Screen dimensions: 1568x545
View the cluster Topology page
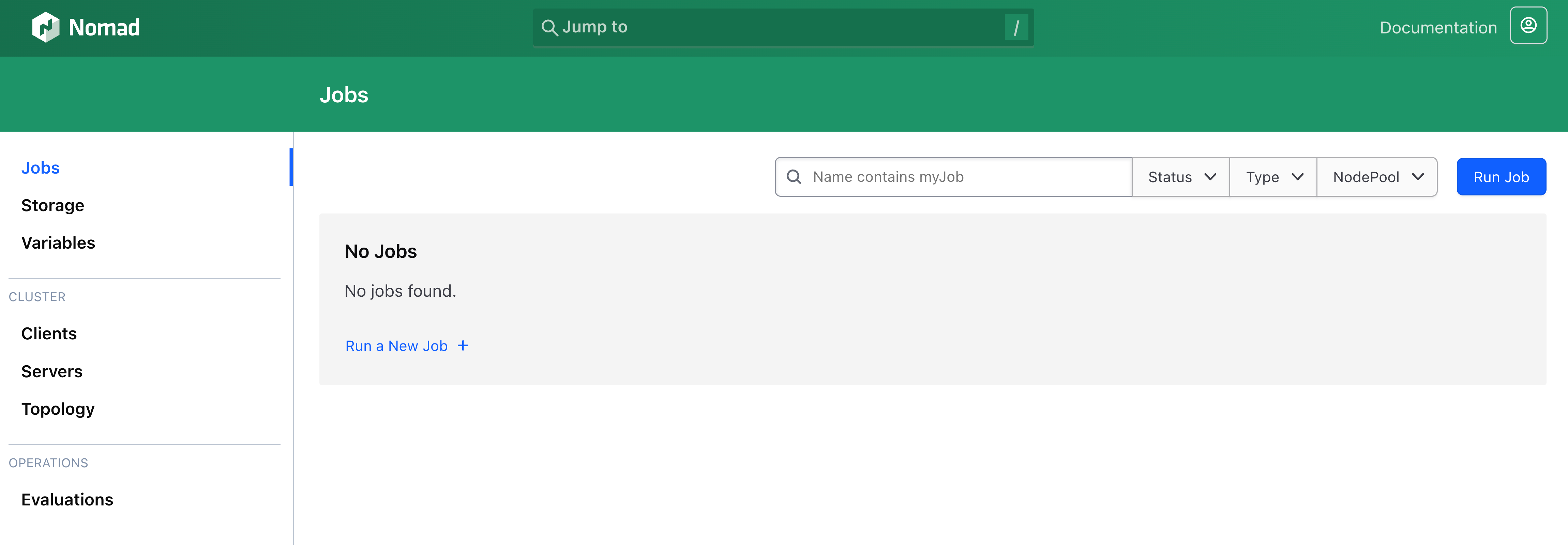[x=58, y=409]
